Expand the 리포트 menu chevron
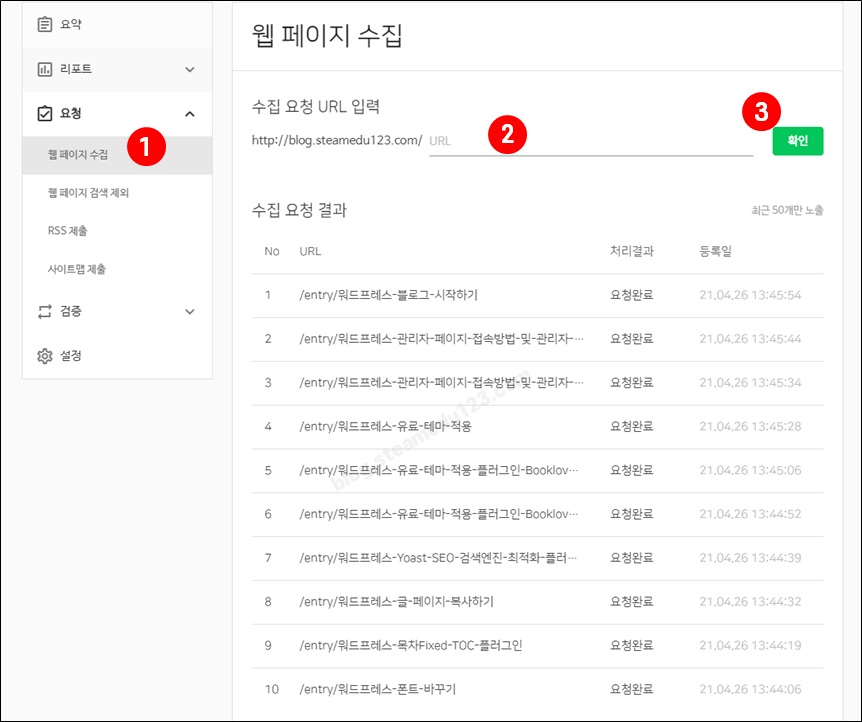Screen dimensions: 862x722 point(190,70)
